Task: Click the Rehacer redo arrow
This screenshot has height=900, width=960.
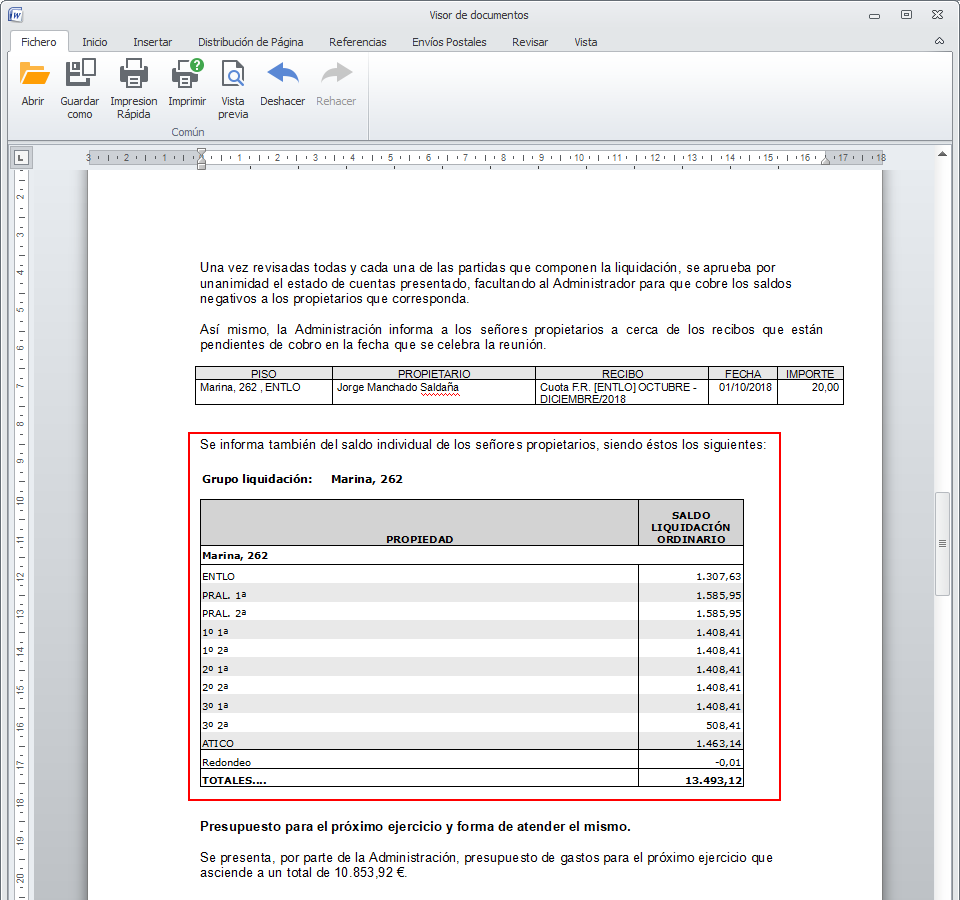Action: (x=336, y=75)
